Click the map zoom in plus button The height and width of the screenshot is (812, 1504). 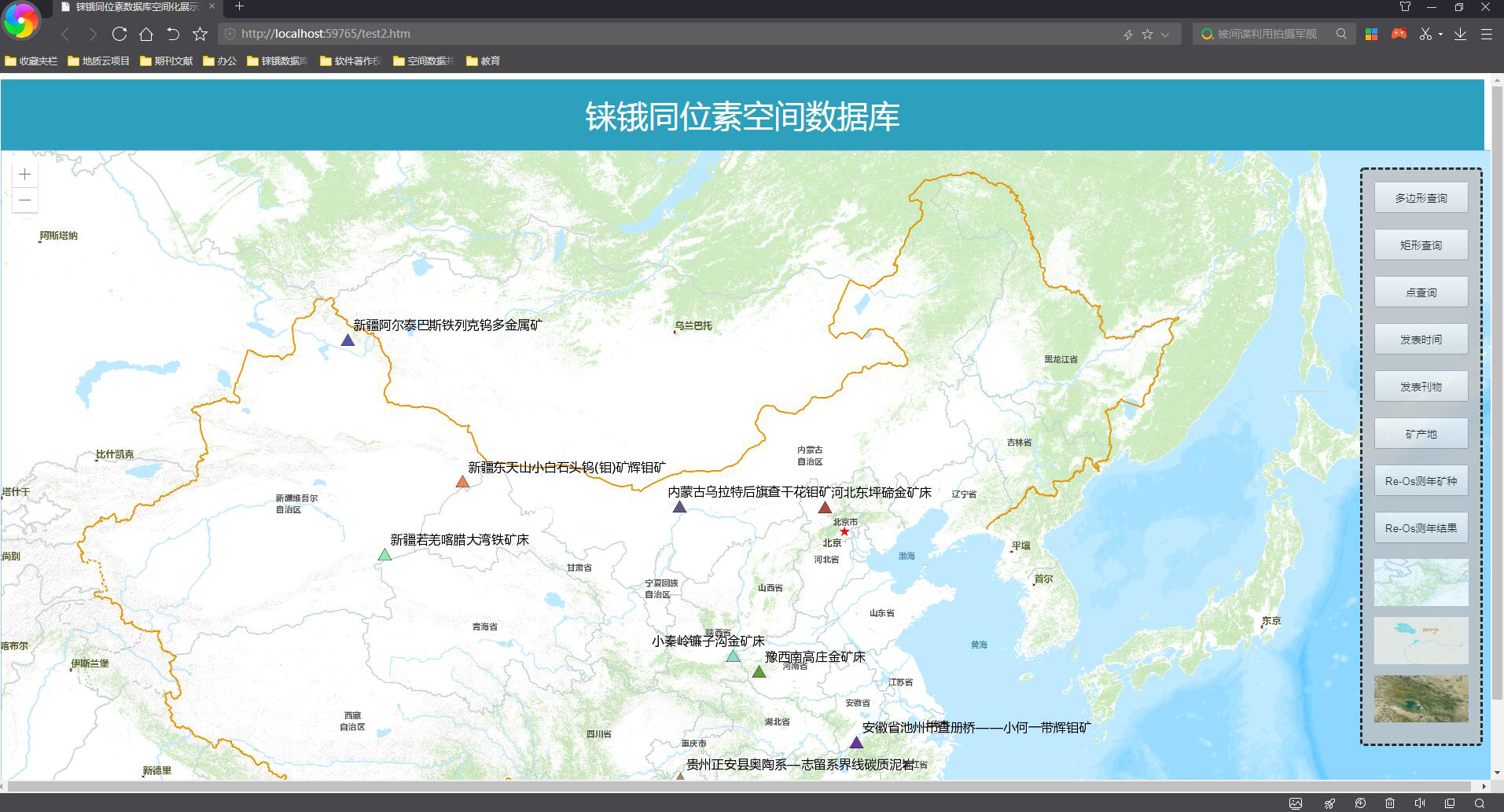pos(25,175)
